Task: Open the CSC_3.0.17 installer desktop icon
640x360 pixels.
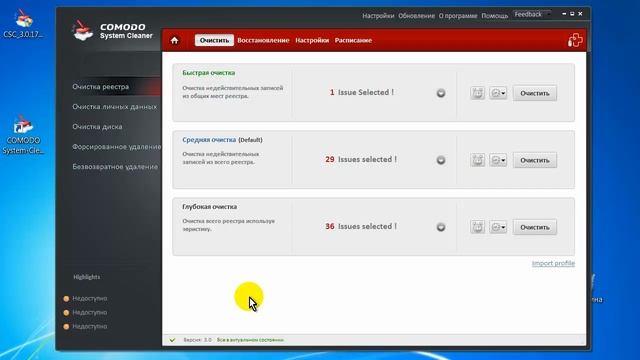Action: [23, 24]
